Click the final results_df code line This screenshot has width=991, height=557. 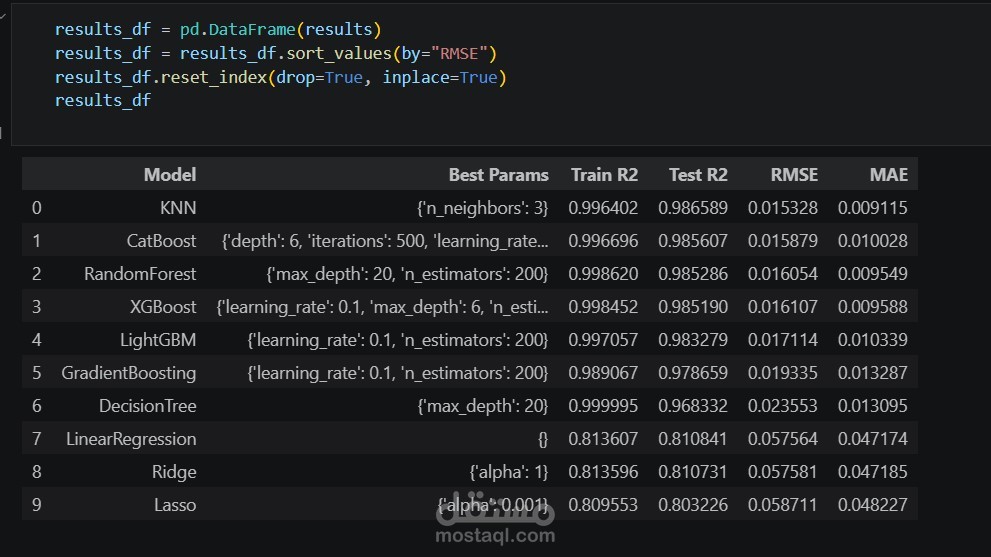(103, 101)
